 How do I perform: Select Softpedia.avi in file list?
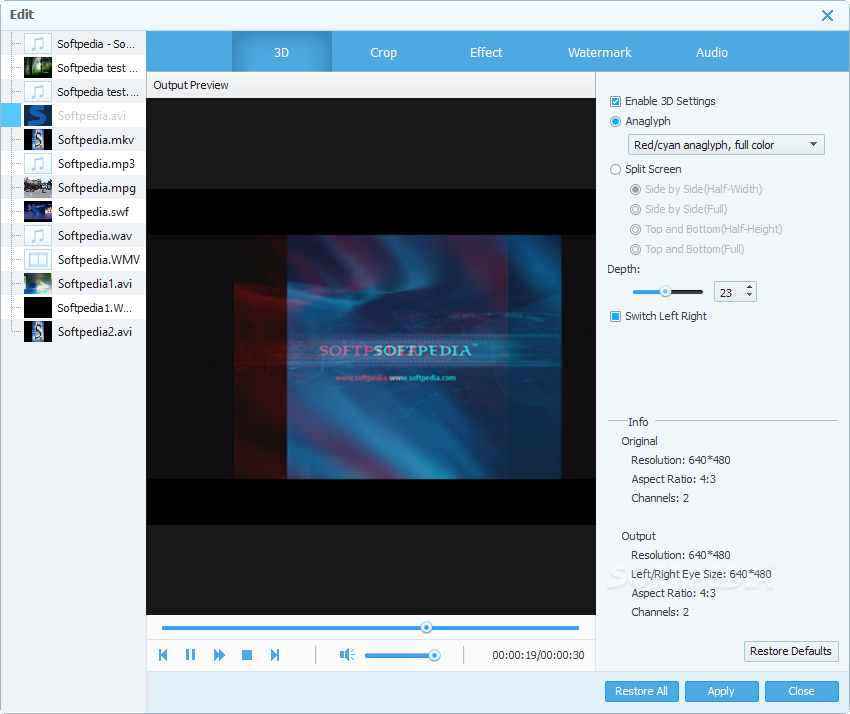[92, 116]
